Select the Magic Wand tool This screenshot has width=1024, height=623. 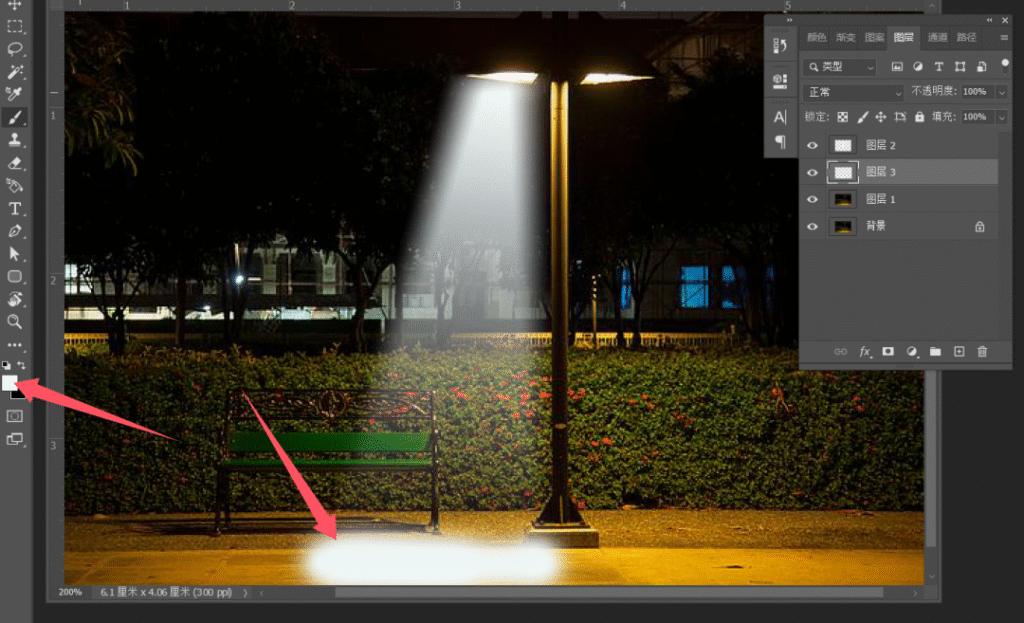click(x=14, y=71)
